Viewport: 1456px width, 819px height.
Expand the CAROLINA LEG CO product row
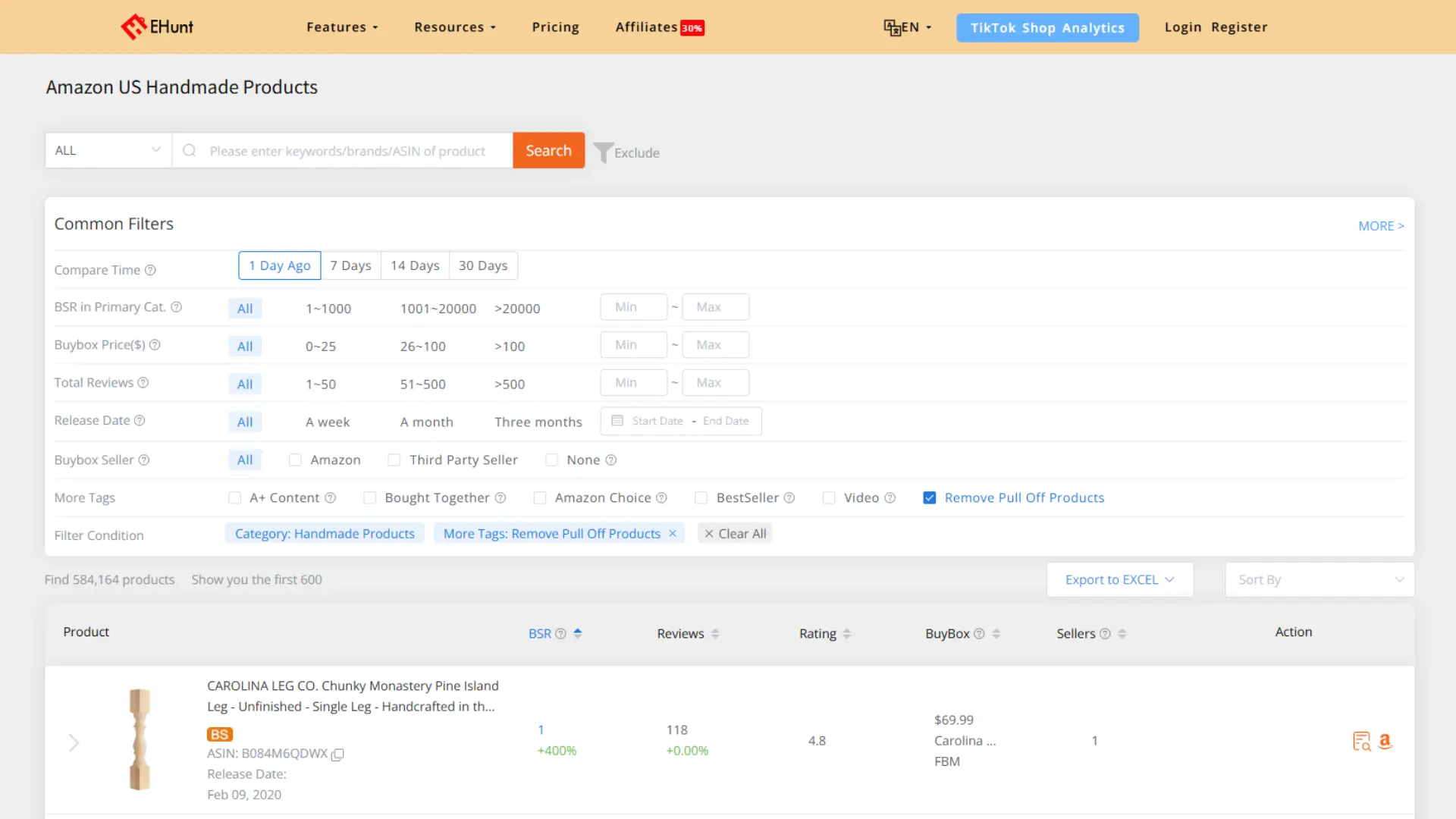[74, 742]
